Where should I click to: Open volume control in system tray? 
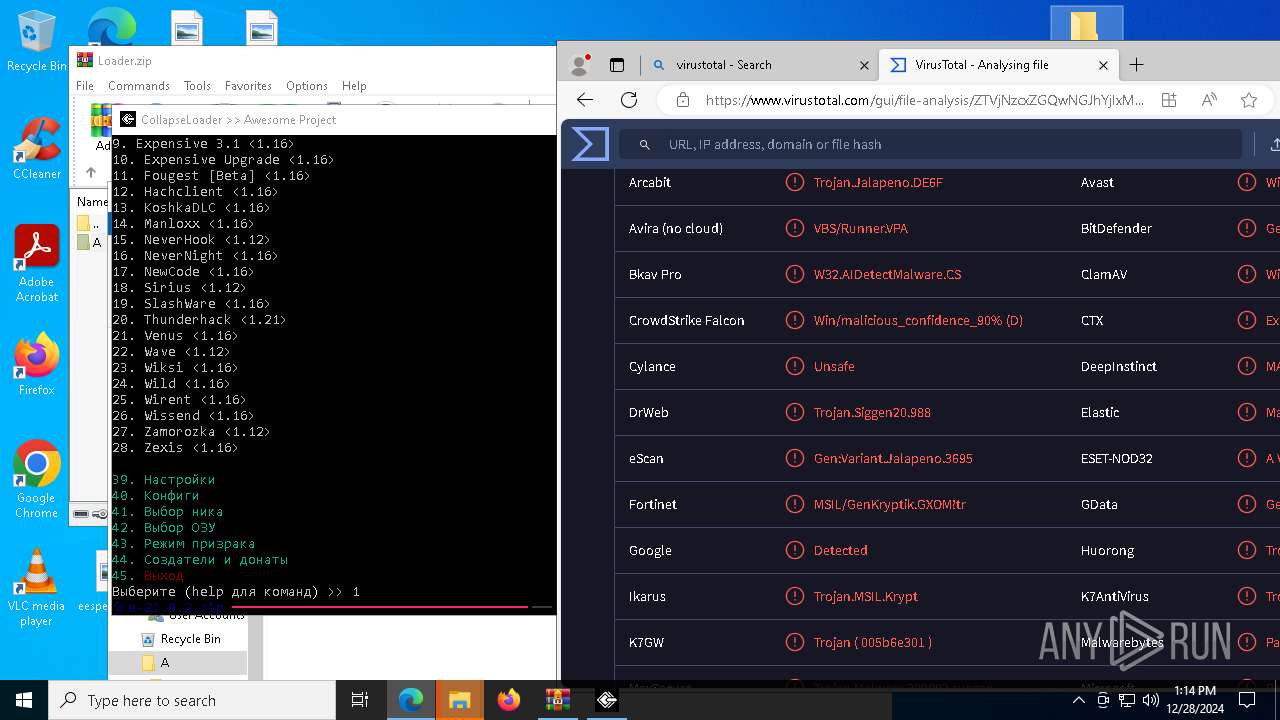pyautogui.click(x=1151, y=700)
